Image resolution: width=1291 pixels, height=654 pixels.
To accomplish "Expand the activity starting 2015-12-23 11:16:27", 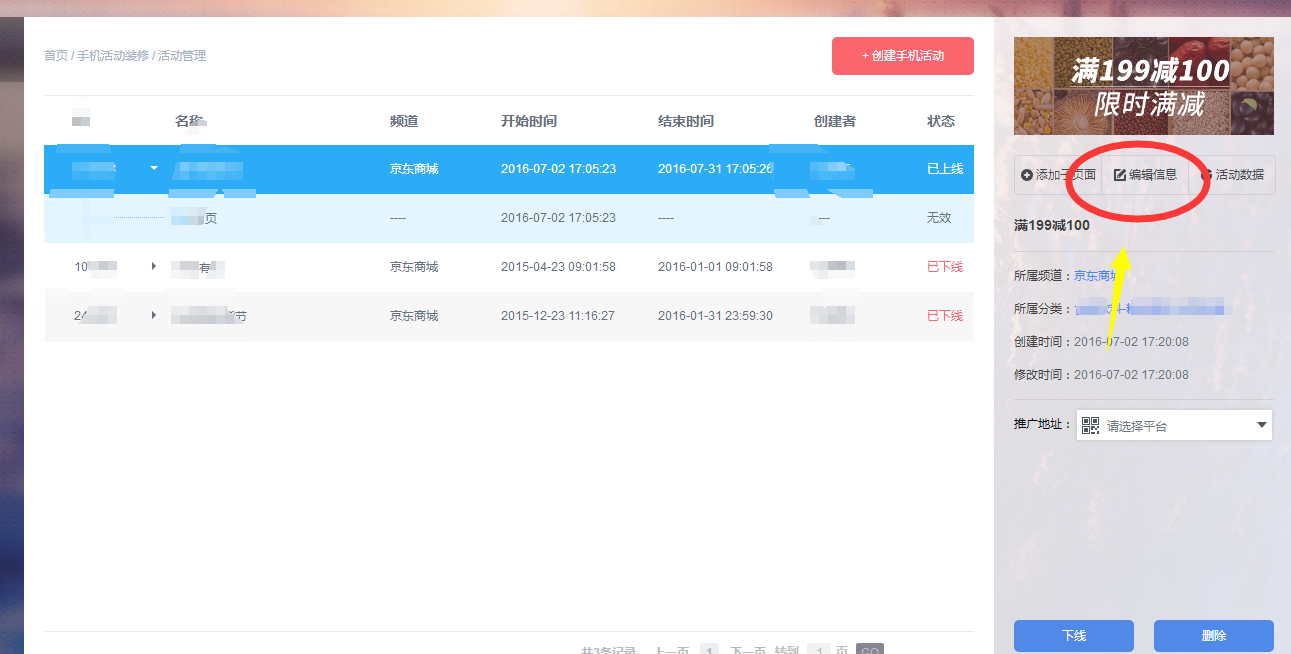I will (154, 315).
